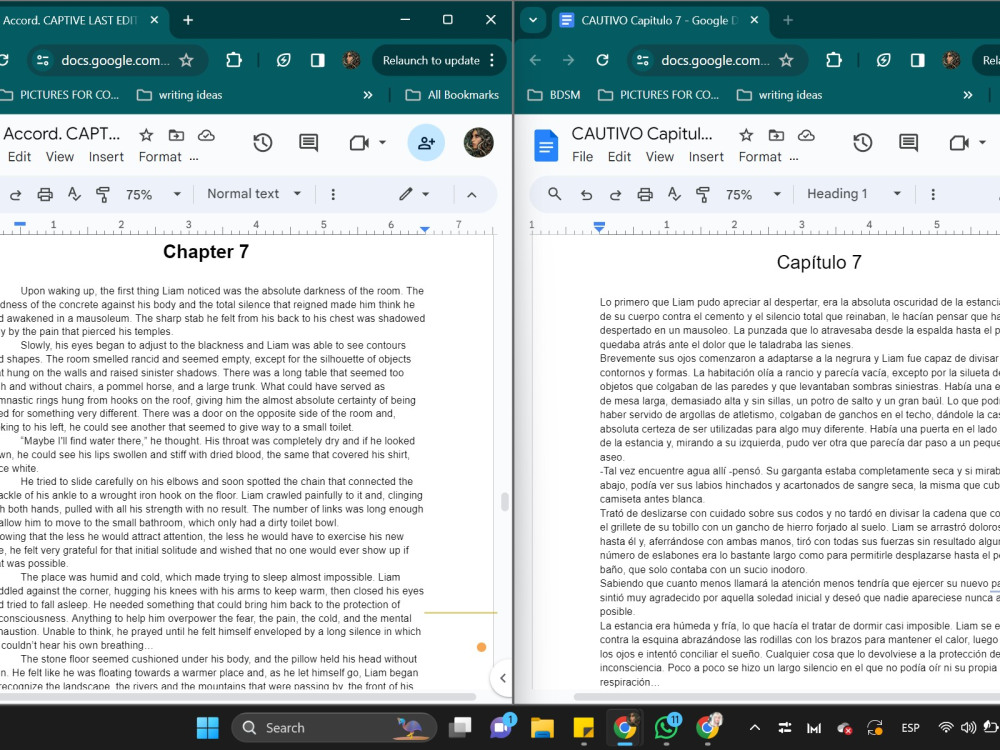Screen dimensions: 1000x750
Task: Open writing ideas bookmark folder in left browser
Action: tap(180, 95)
